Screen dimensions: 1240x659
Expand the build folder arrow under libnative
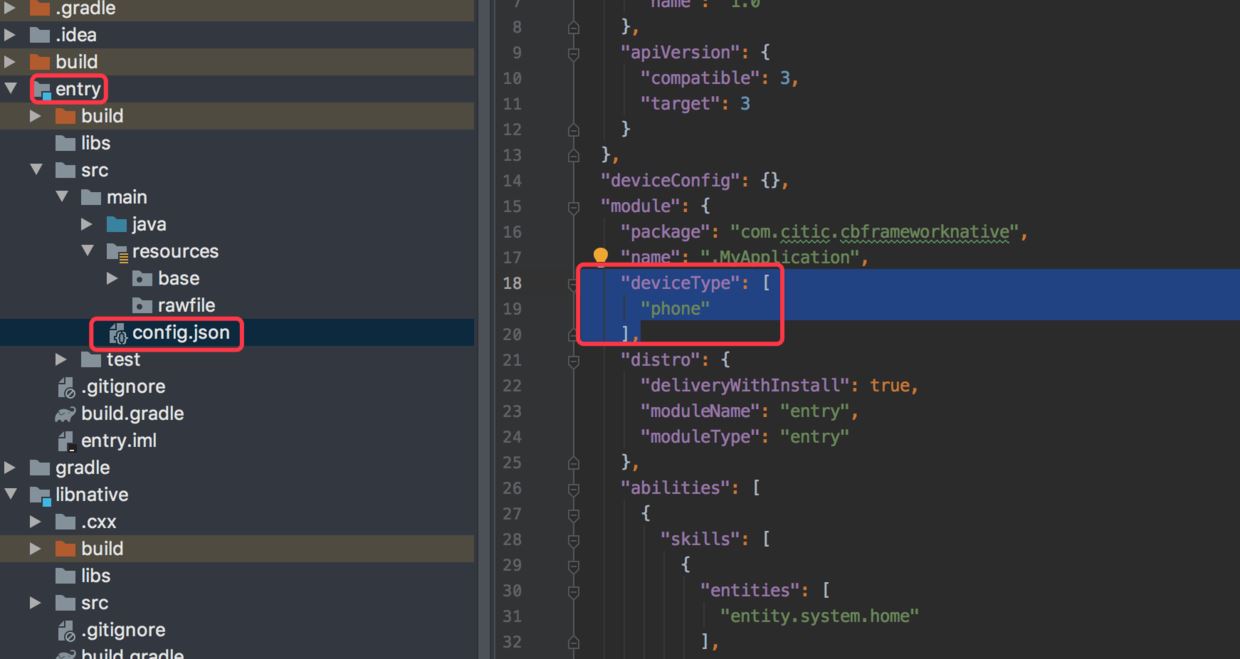point(36,548)
